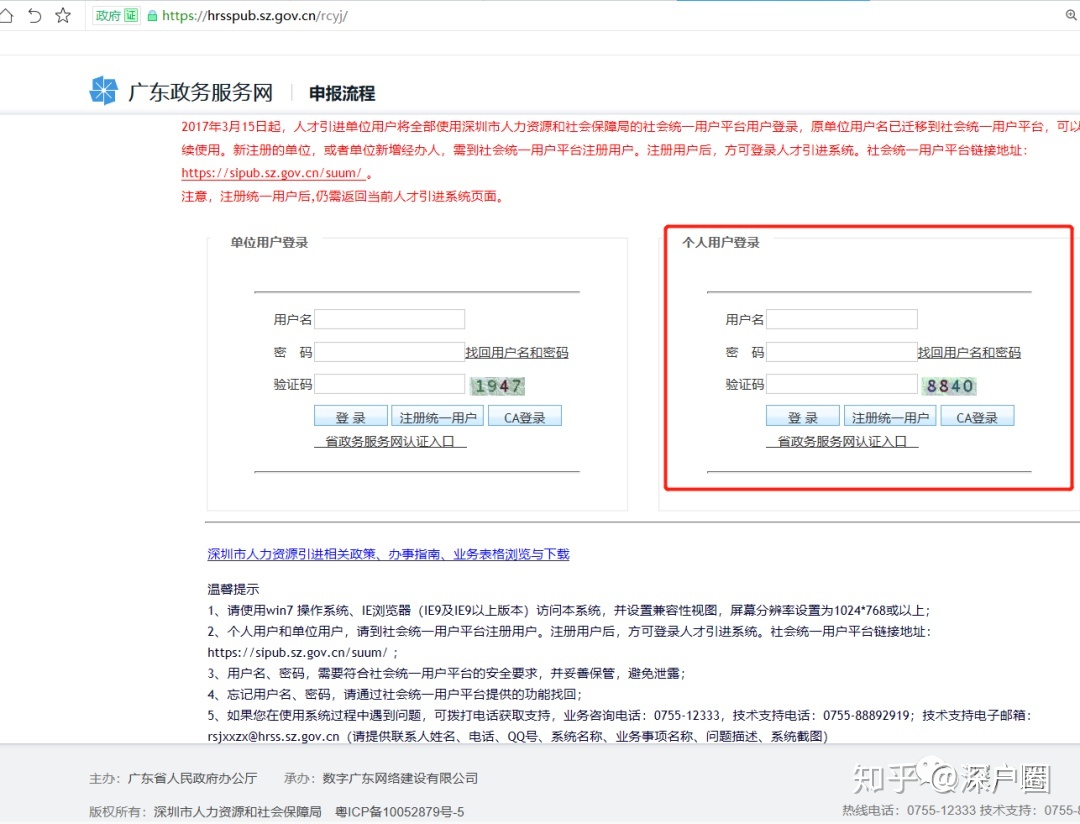Image resolution: width=1080 pixels, height=824 pixels.
Task: Click the browser home icon
Action: (6, 15)
